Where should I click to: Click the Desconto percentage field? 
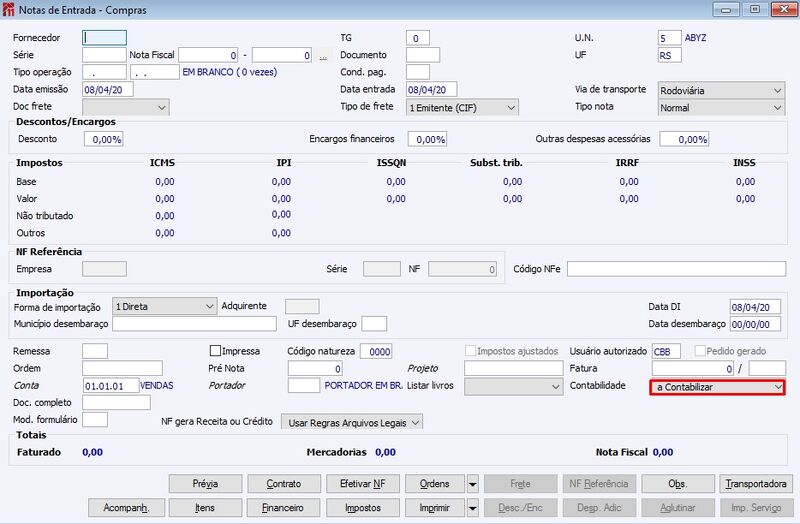click(104, 139)
